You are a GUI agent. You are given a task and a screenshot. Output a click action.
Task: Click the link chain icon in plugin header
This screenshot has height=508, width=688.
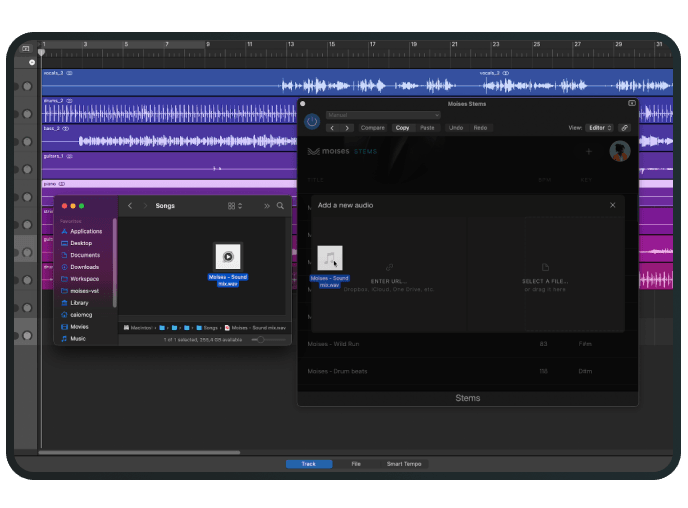coord(624,128)
